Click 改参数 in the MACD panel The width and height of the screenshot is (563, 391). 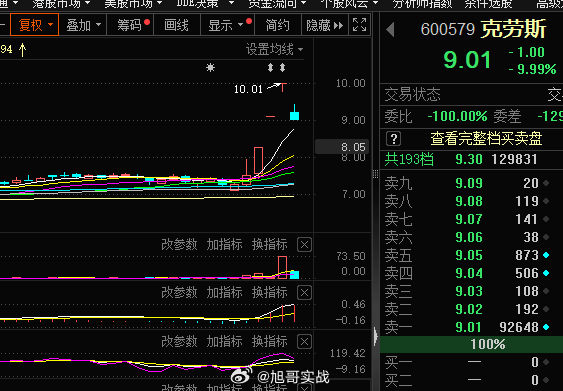tap(179, 292)
